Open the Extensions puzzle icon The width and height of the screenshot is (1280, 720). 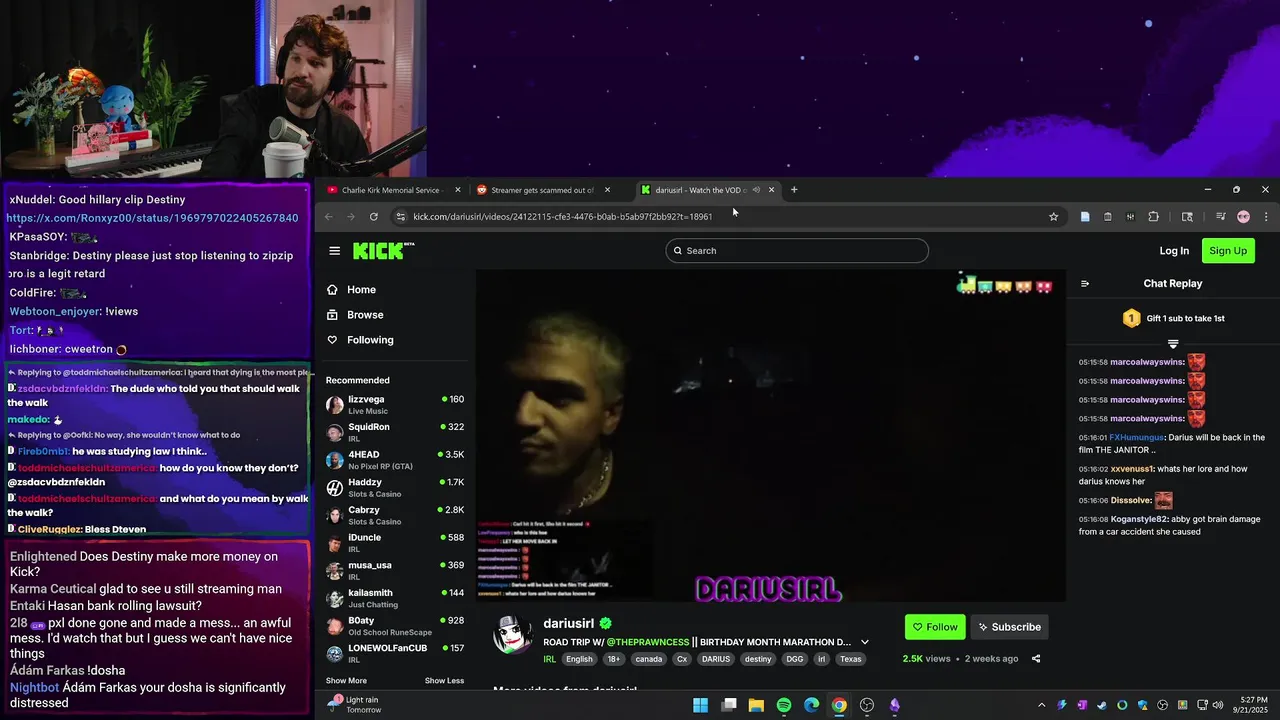pyautogui.click(x=1153, y=217)
